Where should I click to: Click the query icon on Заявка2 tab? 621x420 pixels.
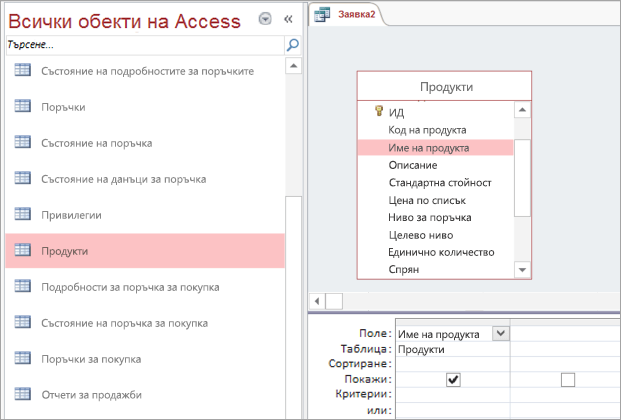click(x=322, y=15)
